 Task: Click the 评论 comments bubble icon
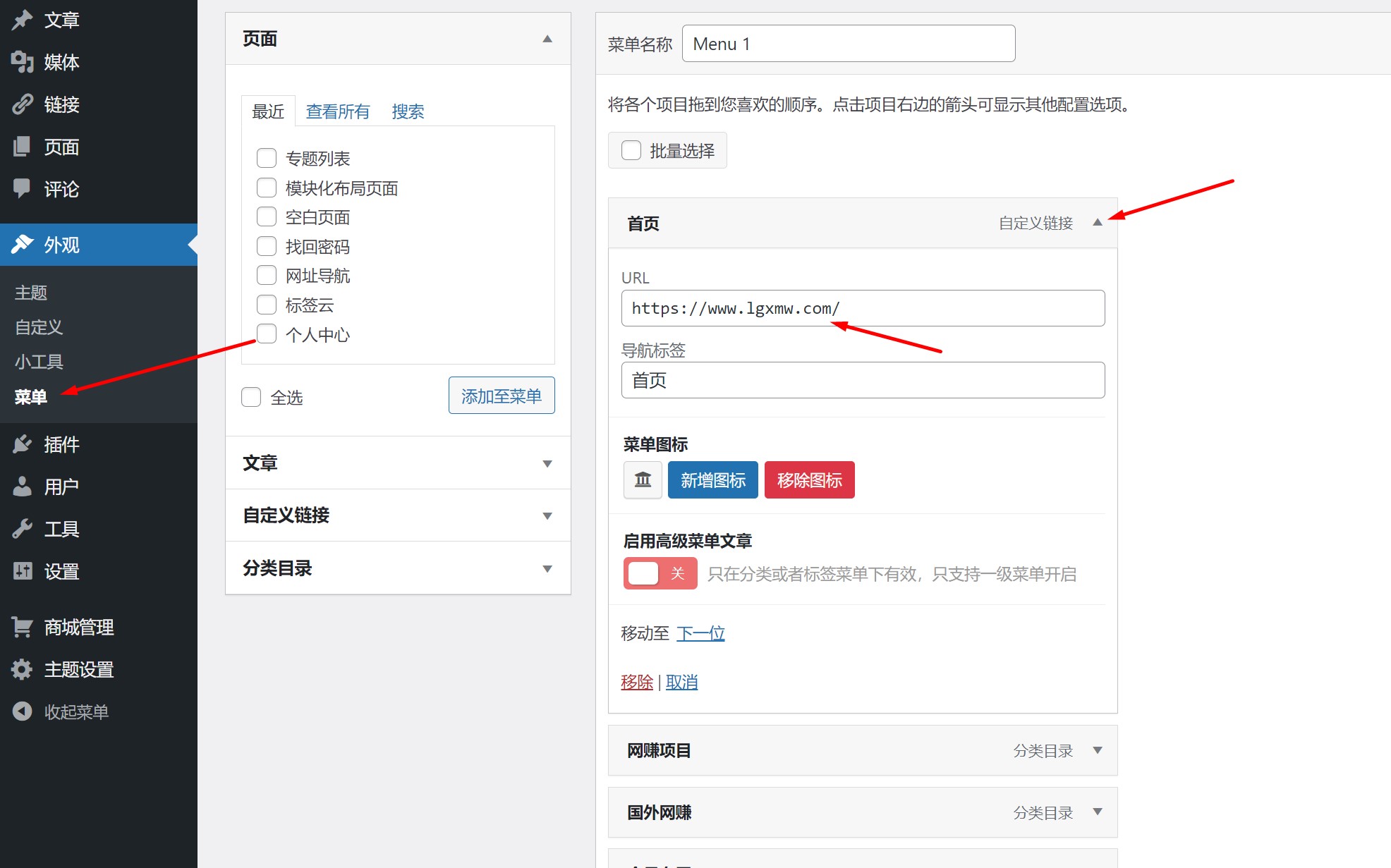pyautogui.click(x=23, y=188)
